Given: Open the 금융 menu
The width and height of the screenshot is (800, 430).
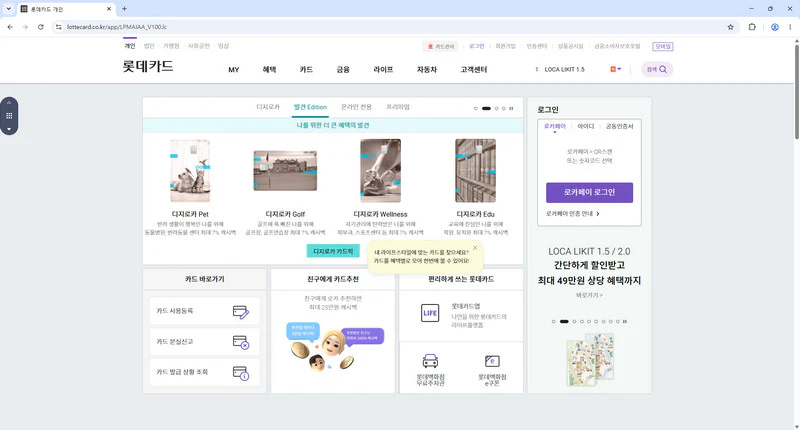Looking at the screenshot, I should pyautogui.click(x=343, y=69).
